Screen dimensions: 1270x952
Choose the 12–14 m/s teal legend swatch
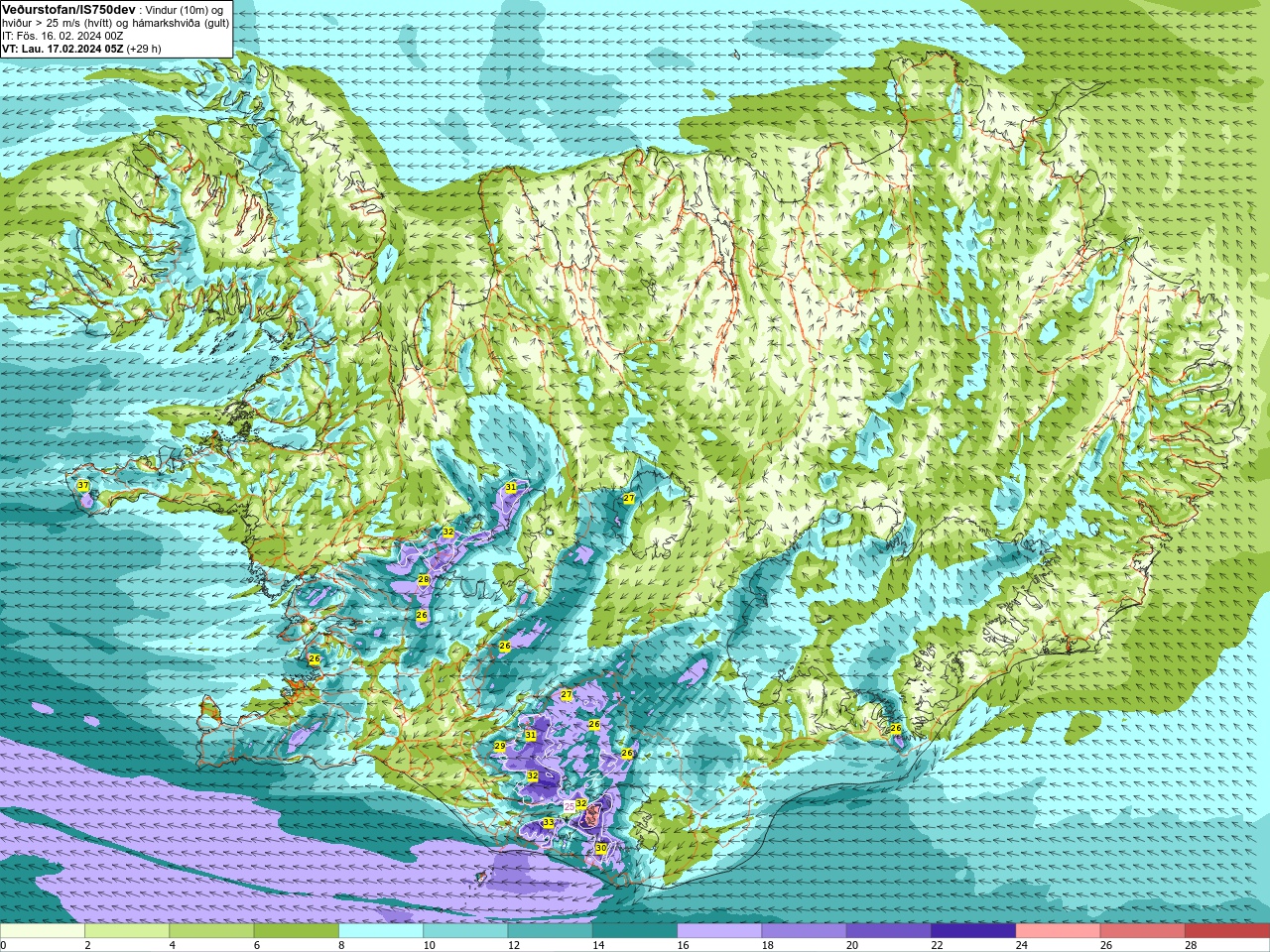tap(551, 931)
